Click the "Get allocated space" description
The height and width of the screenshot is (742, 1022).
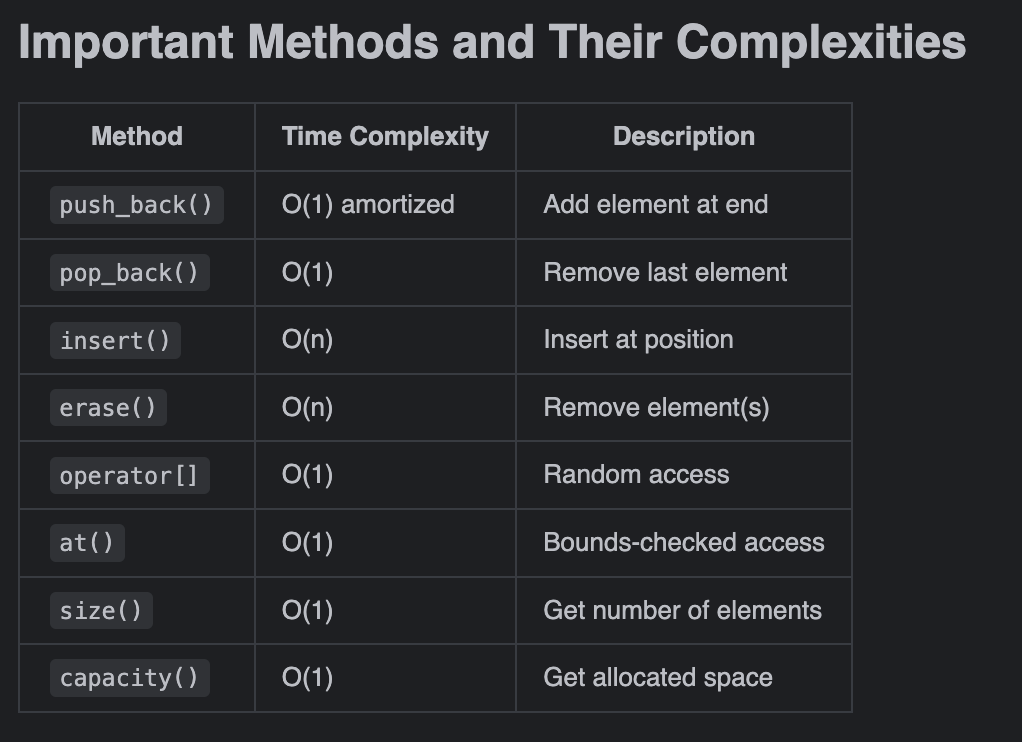(658, 678)
